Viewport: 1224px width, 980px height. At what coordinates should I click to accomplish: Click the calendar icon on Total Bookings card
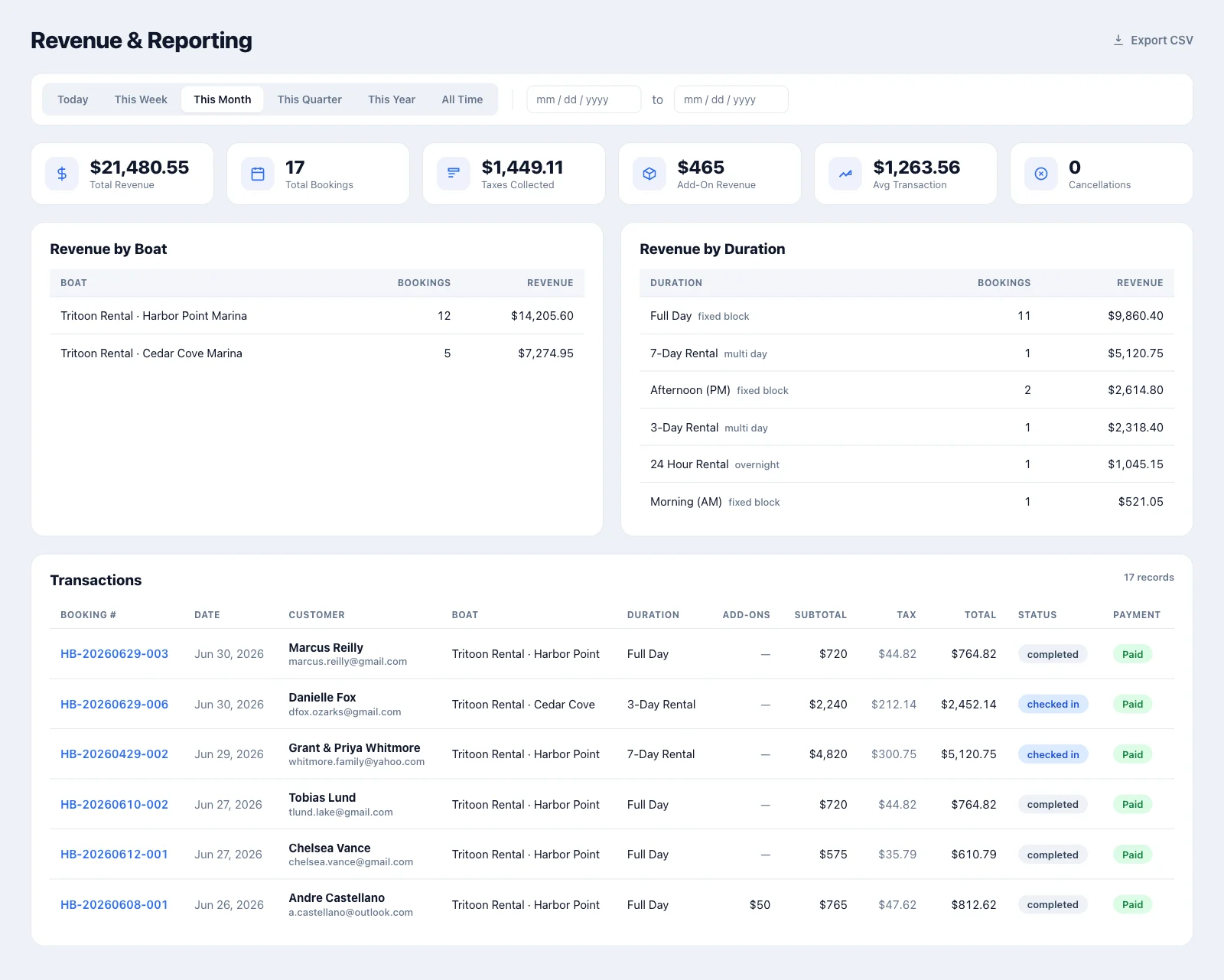pyautogui.click(x=258, y=174)
